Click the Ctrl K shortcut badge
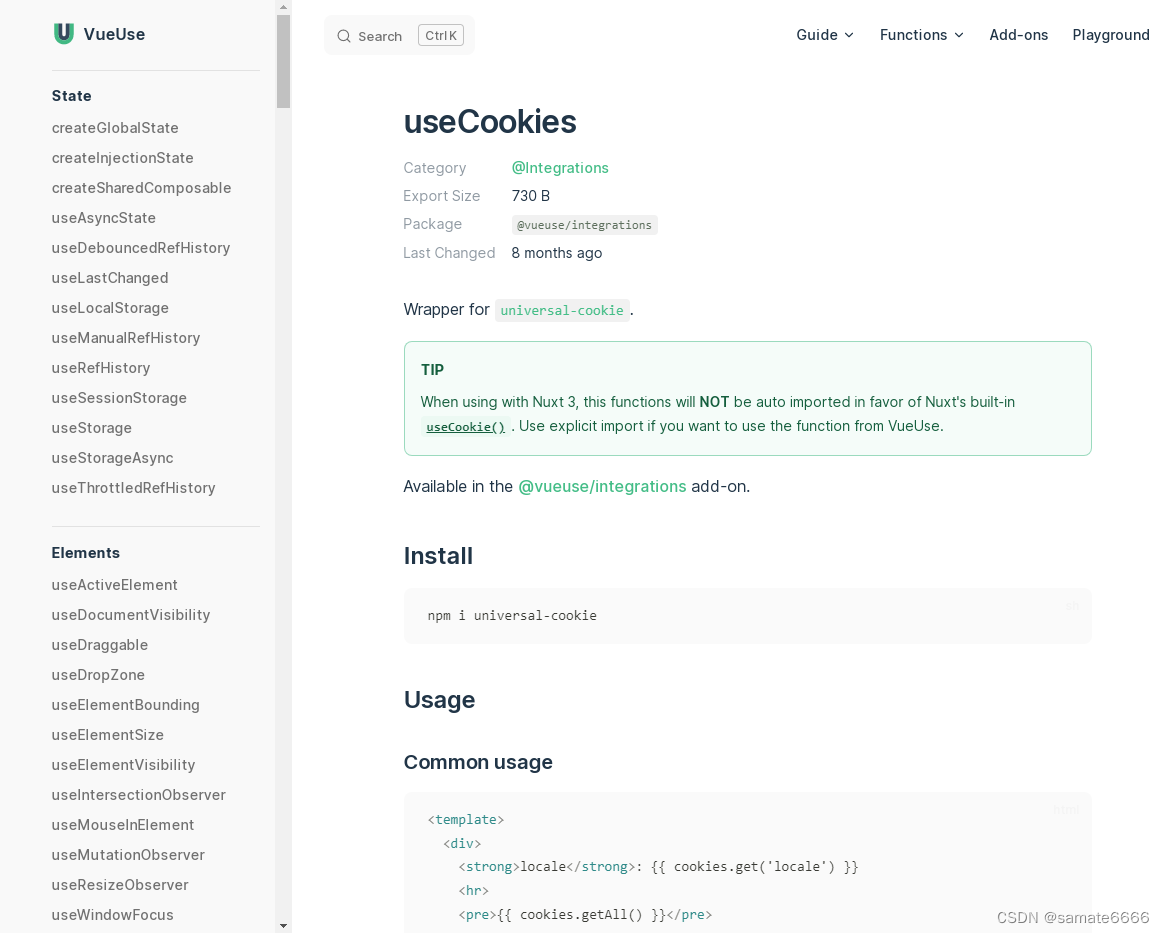 tap(440, 34)
